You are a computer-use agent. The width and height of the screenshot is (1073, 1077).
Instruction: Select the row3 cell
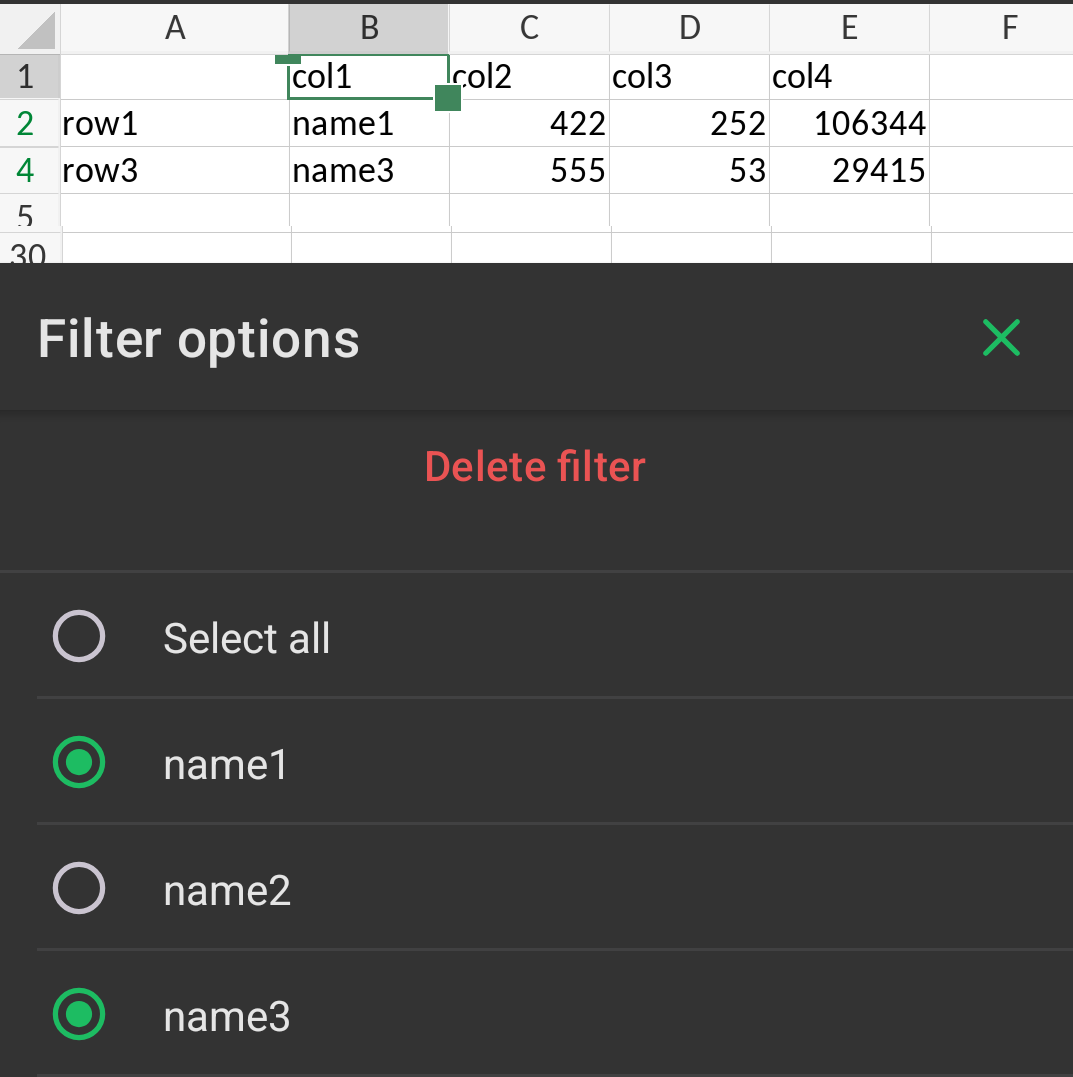pos(175,171)
